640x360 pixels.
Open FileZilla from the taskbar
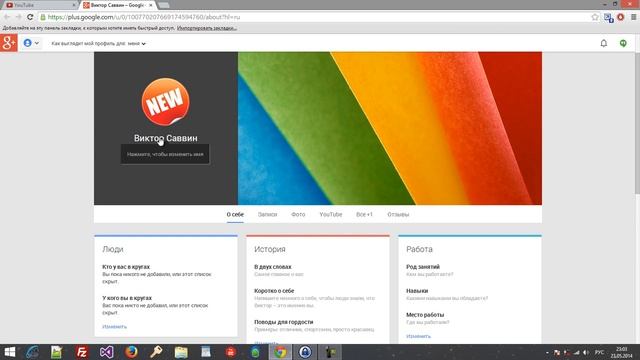coord(82,352)
